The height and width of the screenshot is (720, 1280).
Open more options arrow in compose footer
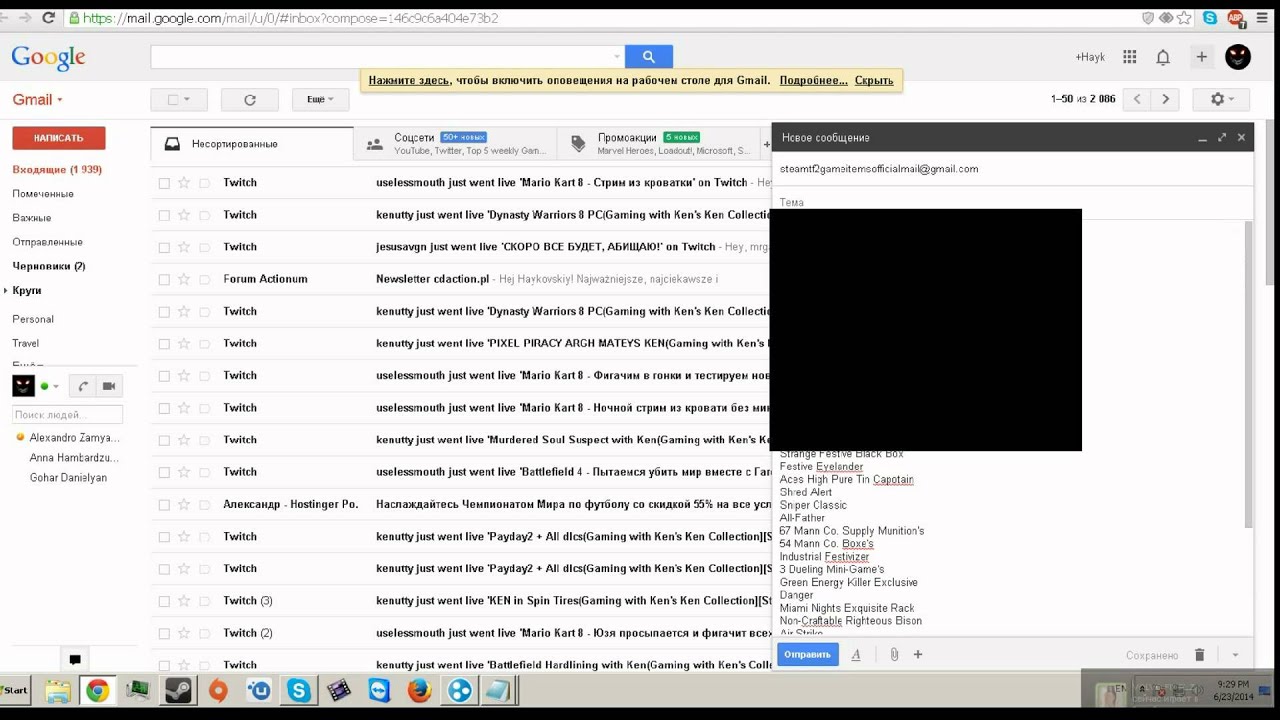[x=1235, y=655]
